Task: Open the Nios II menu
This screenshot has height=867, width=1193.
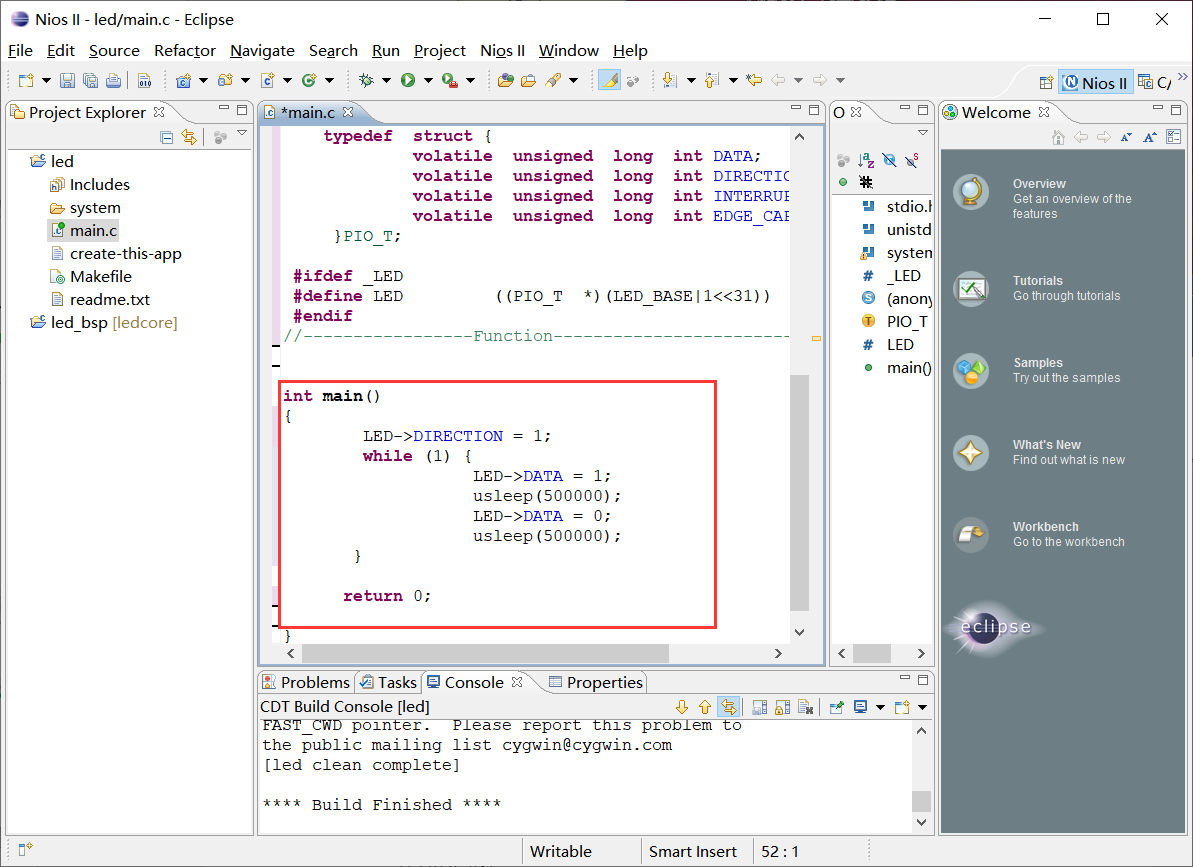Action: pyautogui.click(x=502, y=51)
